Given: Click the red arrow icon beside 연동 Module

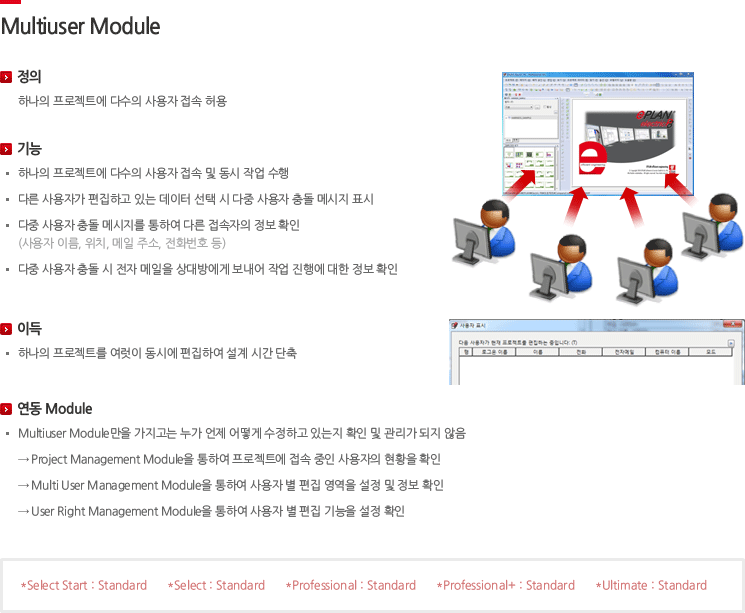Looking at the screenshot, I should 6,409.
